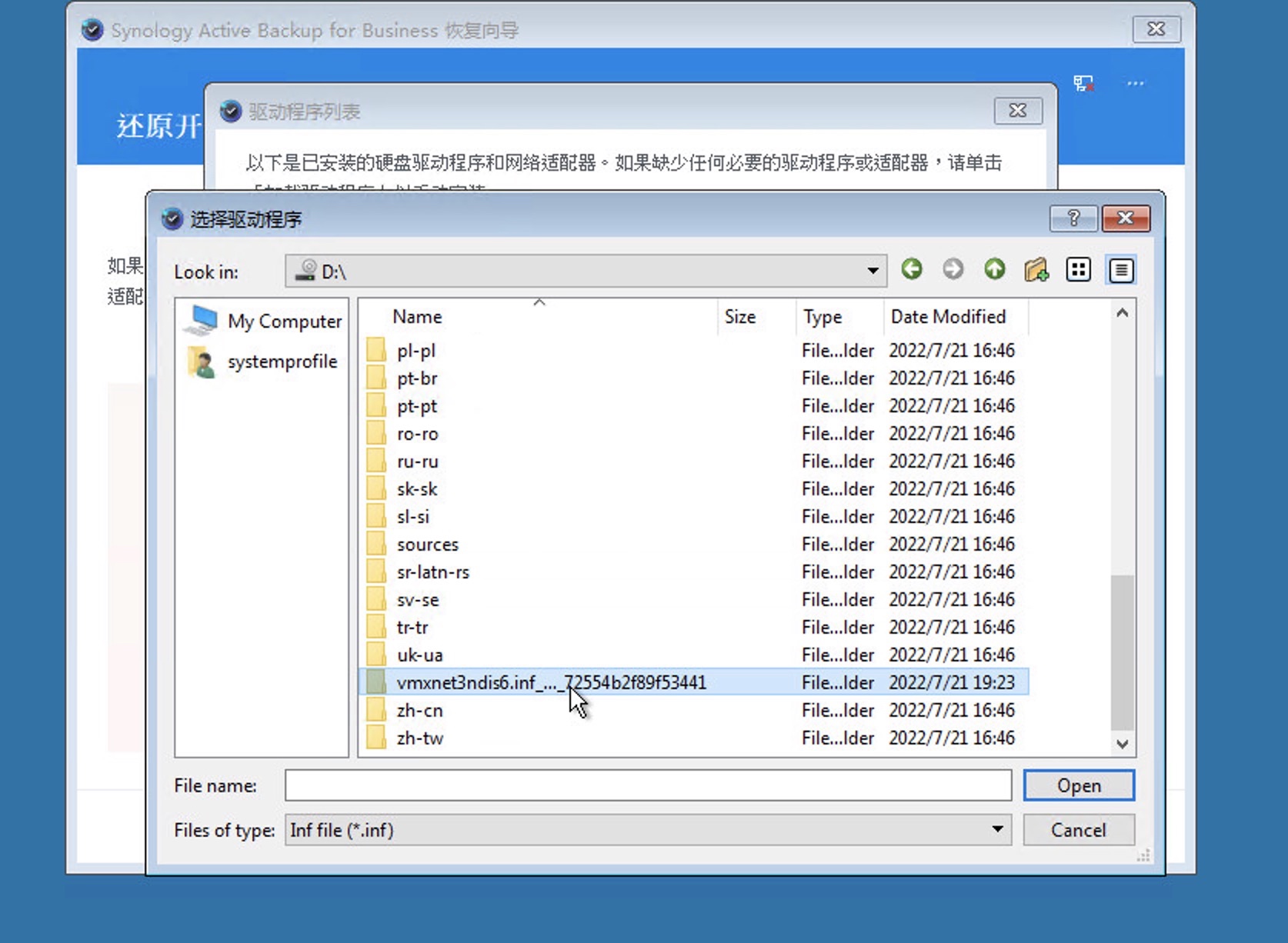Click the Cancel button

click(x=1079, y=830)
